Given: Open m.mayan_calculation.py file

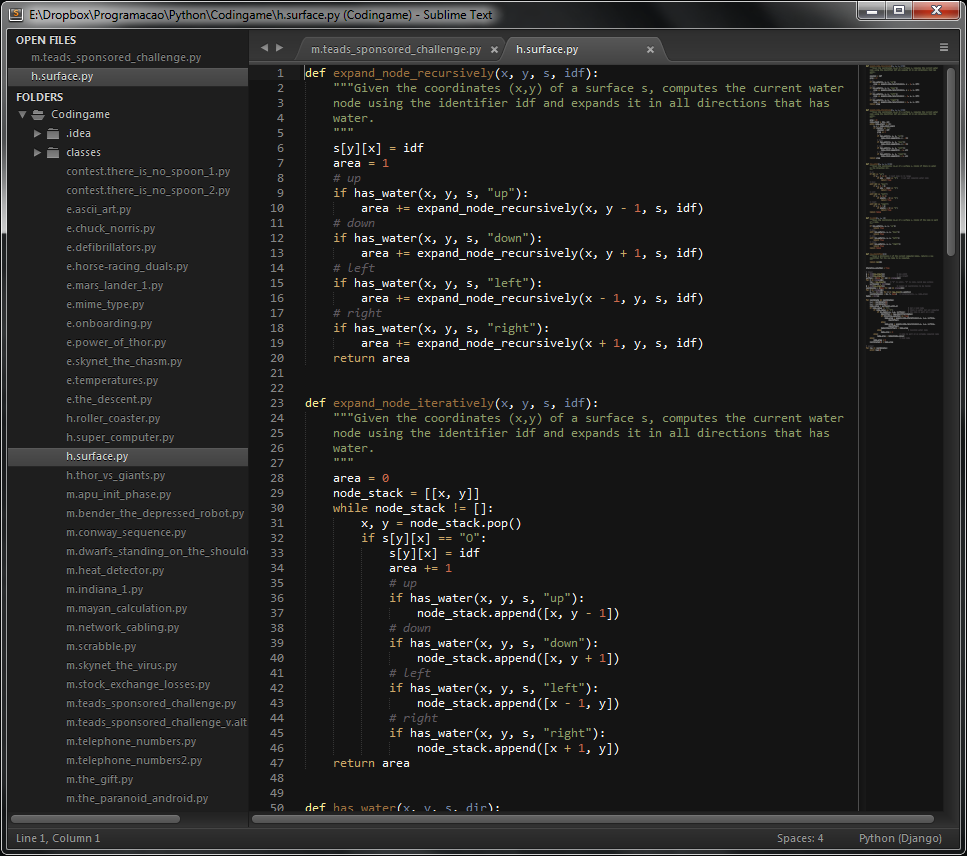Looking at the screenshot, I should pyautogui.click(x=126, y=609).
